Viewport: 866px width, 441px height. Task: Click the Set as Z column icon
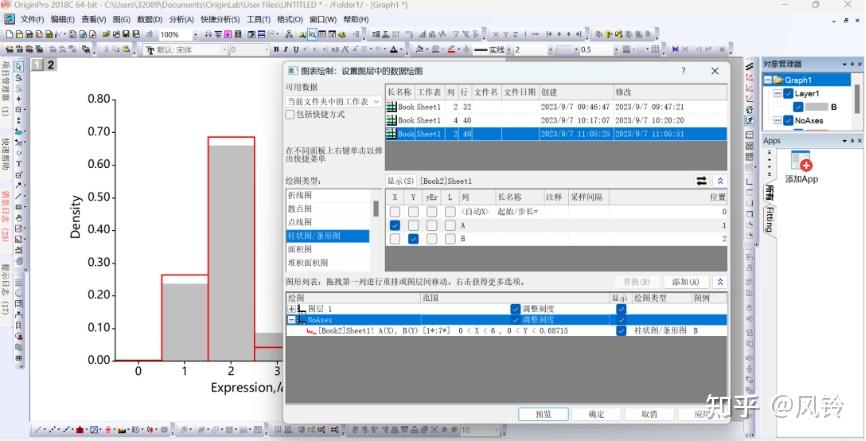[x=515, y=34]
